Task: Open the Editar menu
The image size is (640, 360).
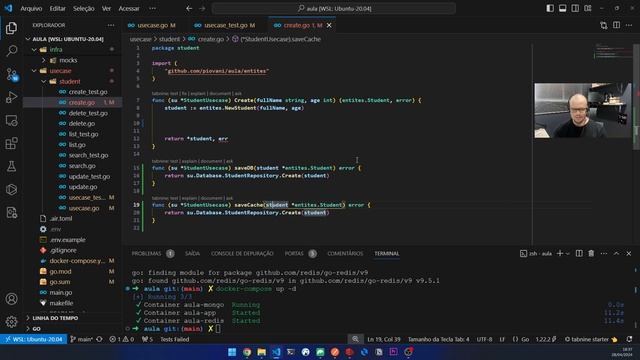Action: coord(58,8)
